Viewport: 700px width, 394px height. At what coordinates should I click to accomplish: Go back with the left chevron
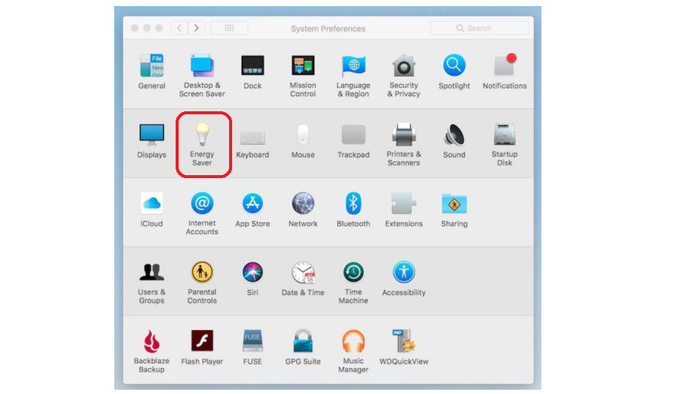click(179, 28)
